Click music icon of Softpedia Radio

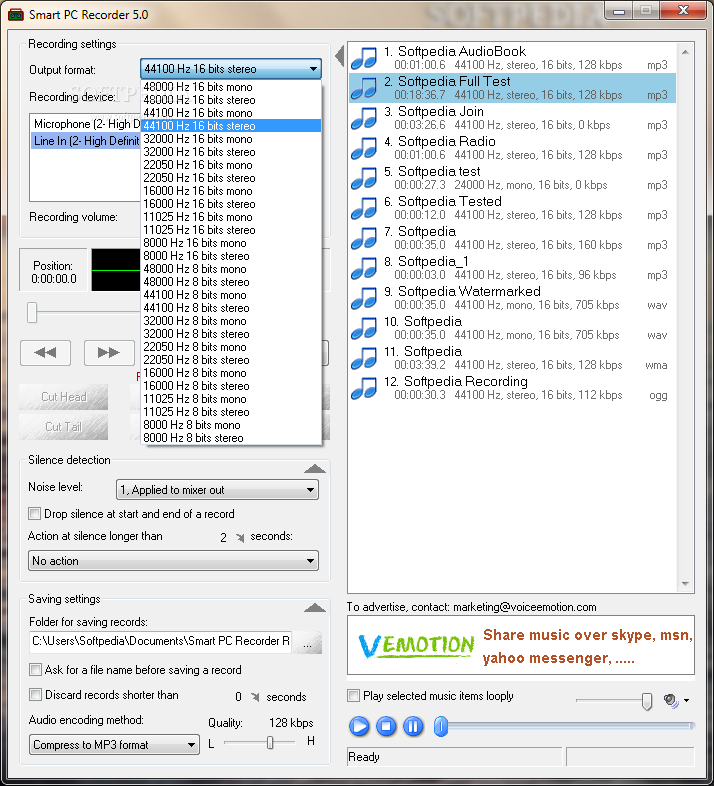pos(364,148)
